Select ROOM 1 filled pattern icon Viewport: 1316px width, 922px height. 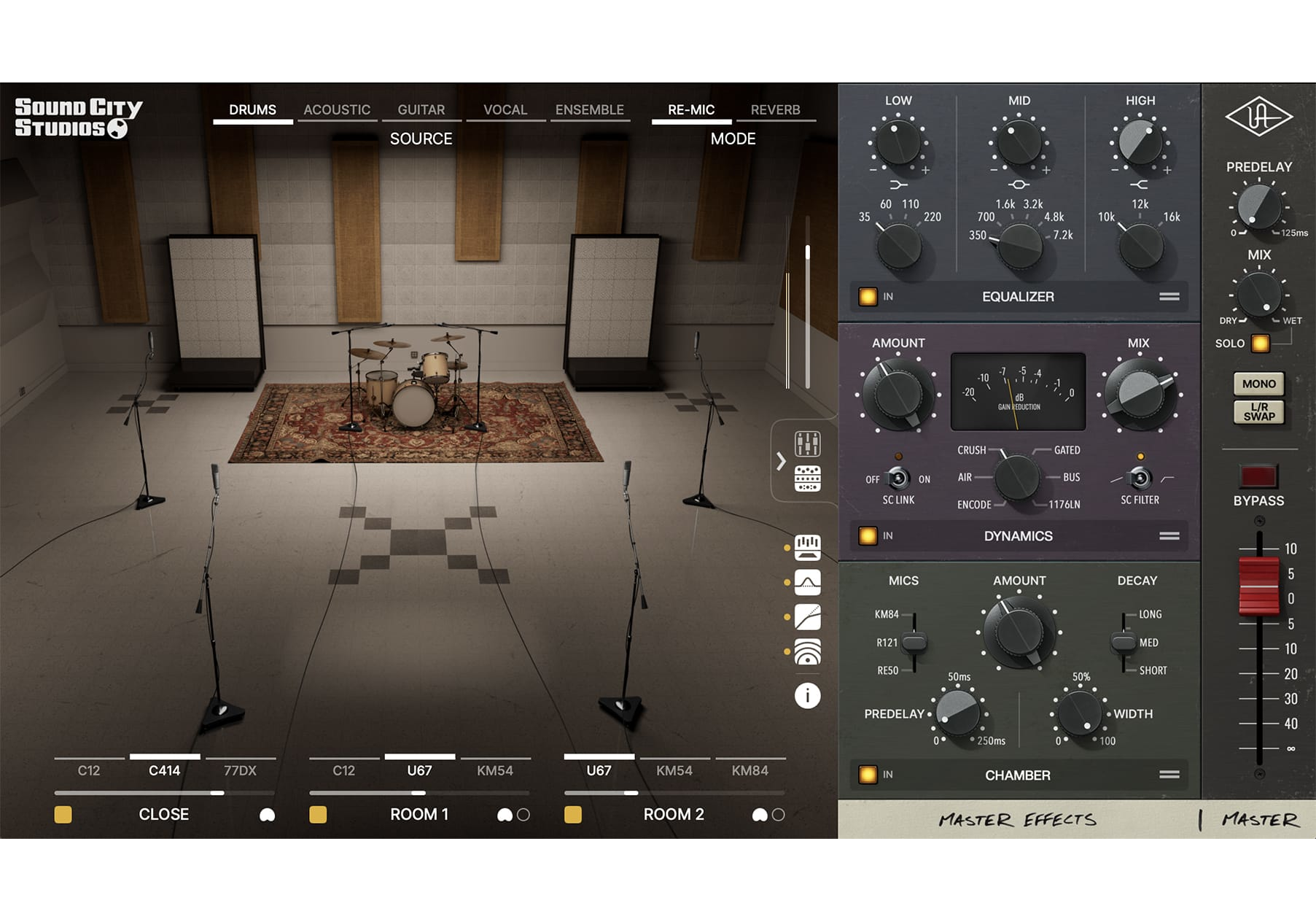pyautogui.click(x=505, y=815)
